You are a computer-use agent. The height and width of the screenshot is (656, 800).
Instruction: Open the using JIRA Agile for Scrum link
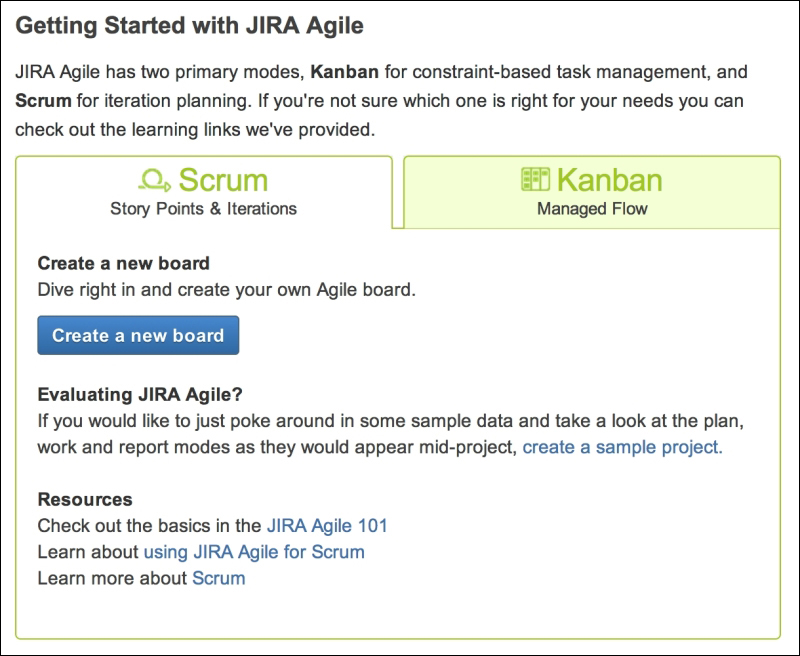(x=252, y=549)
